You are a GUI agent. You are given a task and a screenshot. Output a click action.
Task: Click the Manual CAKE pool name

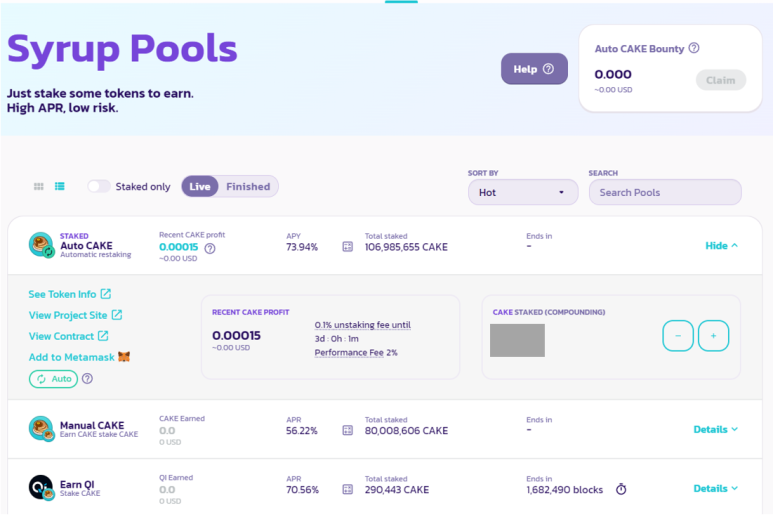92,425
